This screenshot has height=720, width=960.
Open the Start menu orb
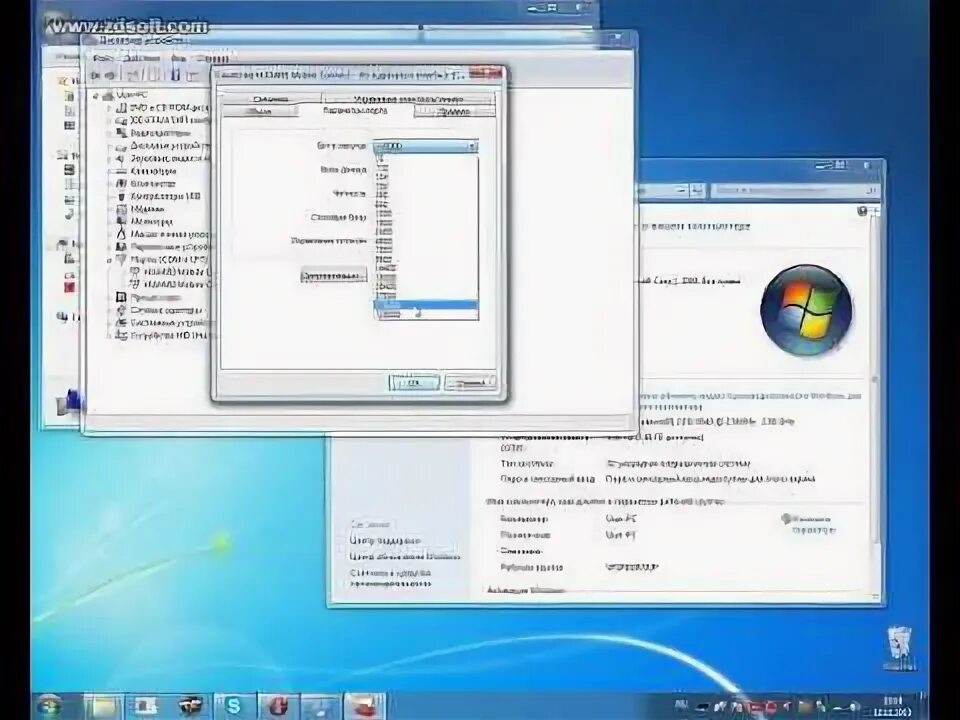tap(50, 706)
